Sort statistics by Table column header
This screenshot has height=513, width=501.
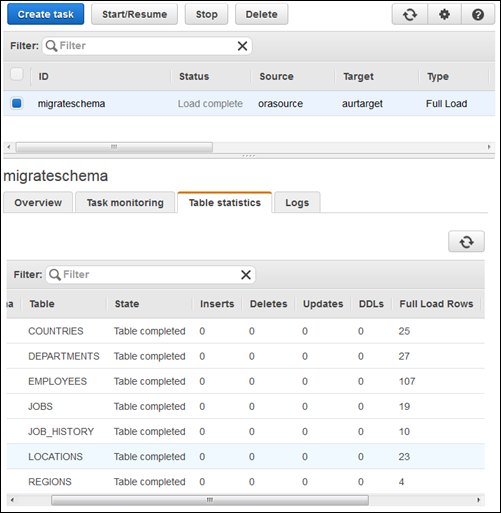42,304
